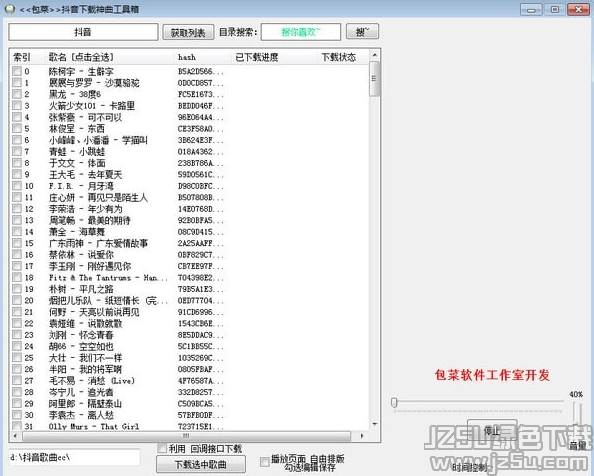This screenshot has height=476, width=594.
Task: Select song Olly Murs - That Girl
Action: (94, 426)
